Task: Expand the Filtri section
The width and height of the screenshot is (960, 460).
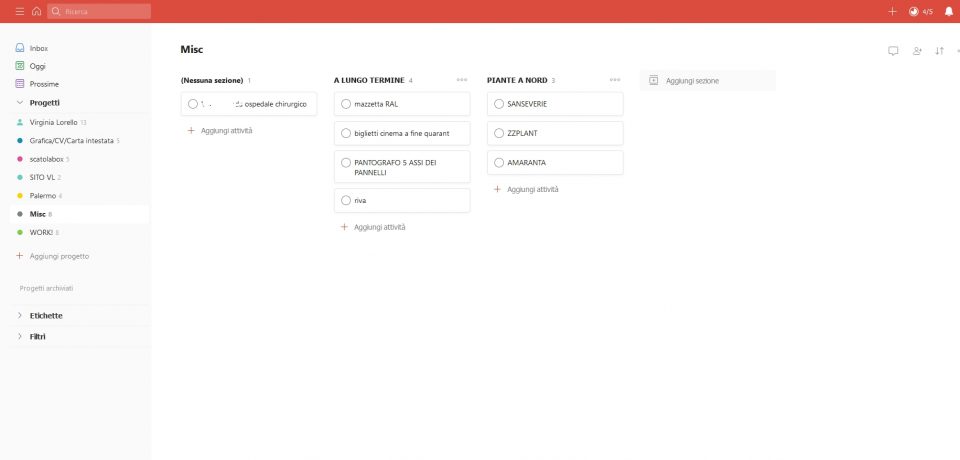Action: (x=20, y=336)
